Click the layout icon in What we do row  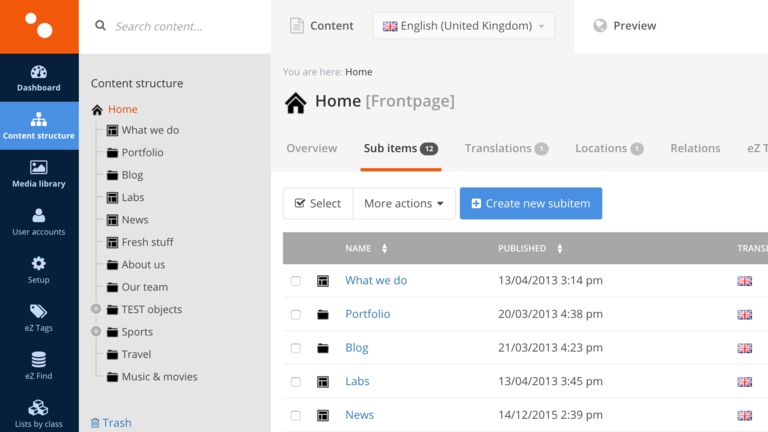pyautogui.click(x=323, y=281)
